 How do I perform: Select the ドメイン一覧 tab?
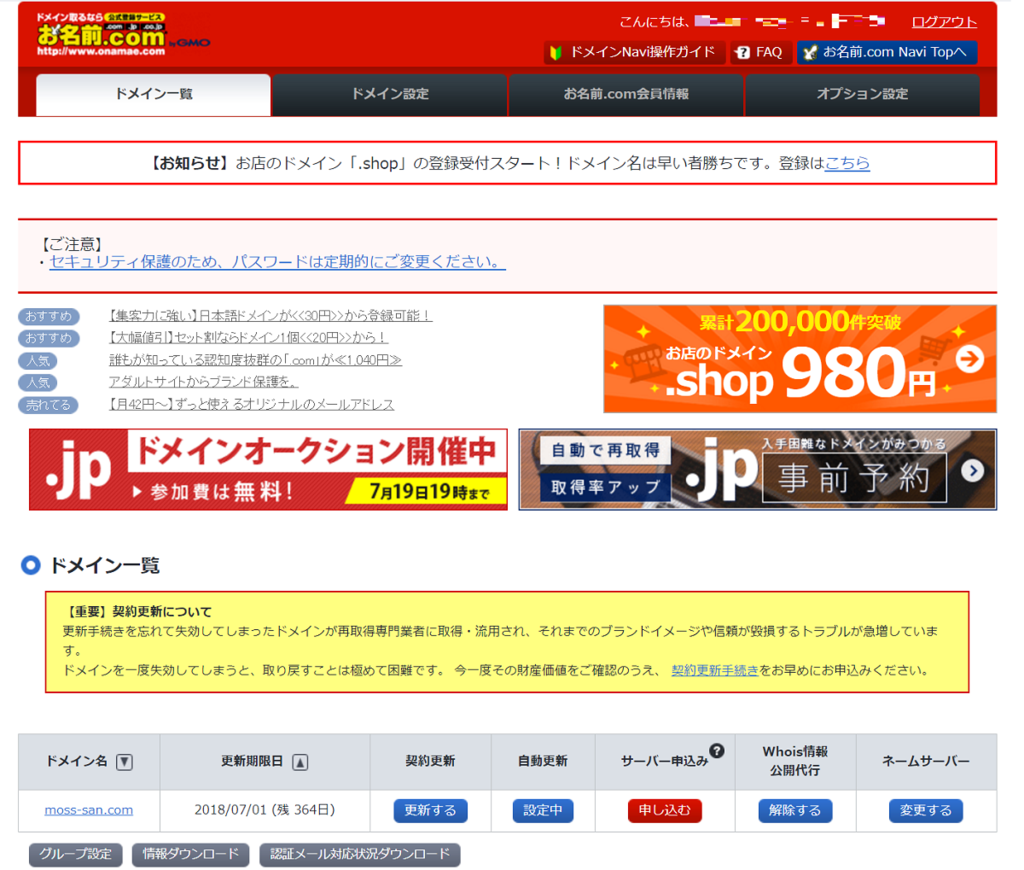pos(153,95)
